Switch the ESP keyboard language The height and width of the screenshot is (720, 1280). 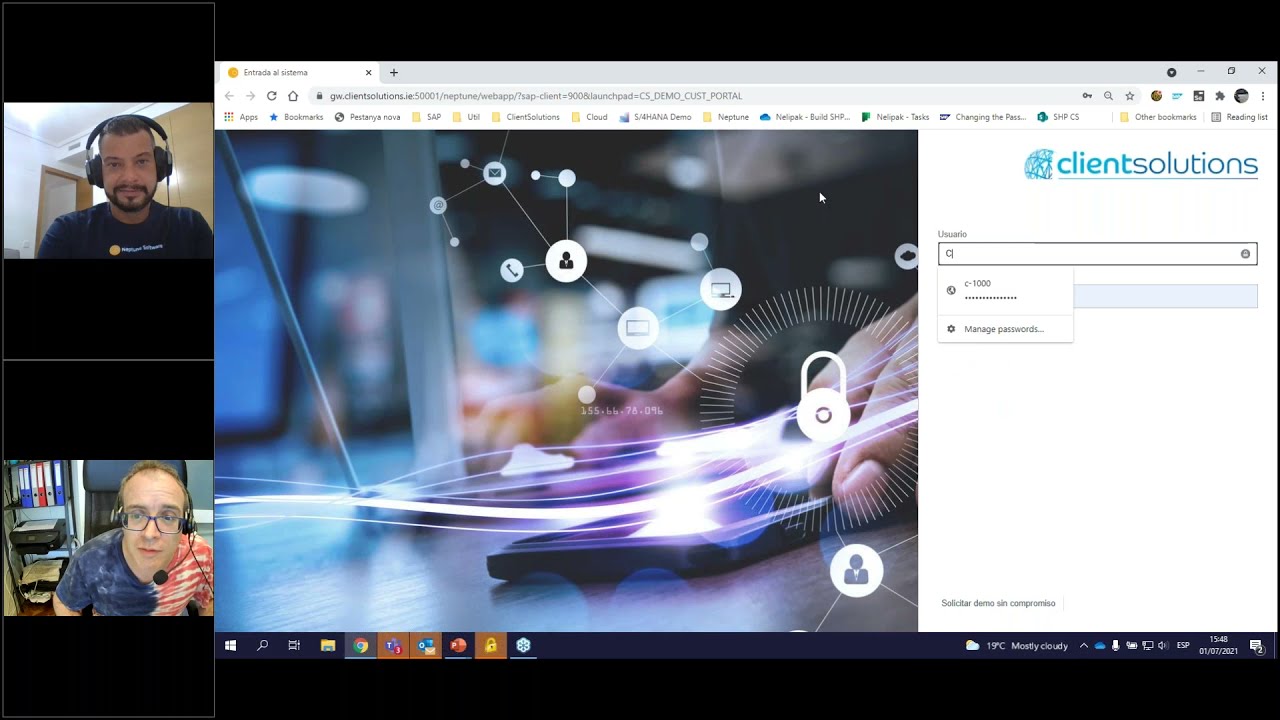[1183, 646]
